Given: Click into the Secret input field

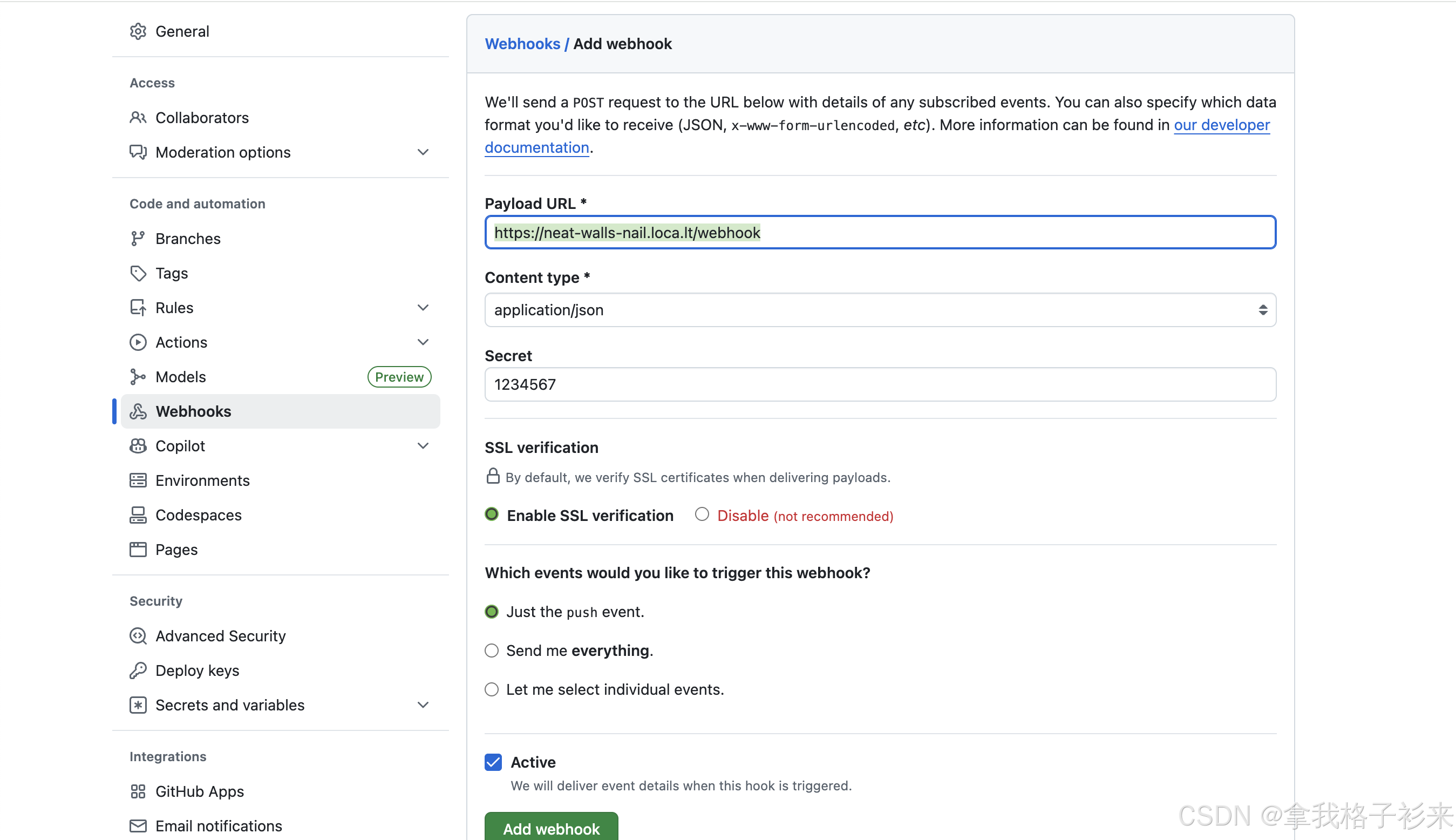Looking at the screenshot, I should pos(880,384).
